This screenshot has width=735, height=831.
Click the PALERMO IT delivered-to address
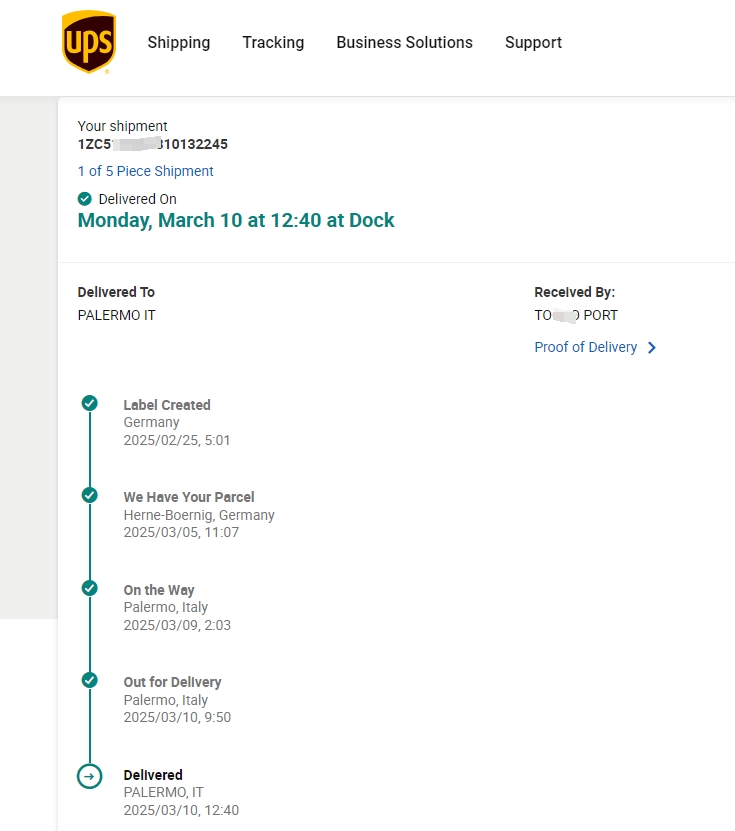pyautogui.click(x=117, y=315)
